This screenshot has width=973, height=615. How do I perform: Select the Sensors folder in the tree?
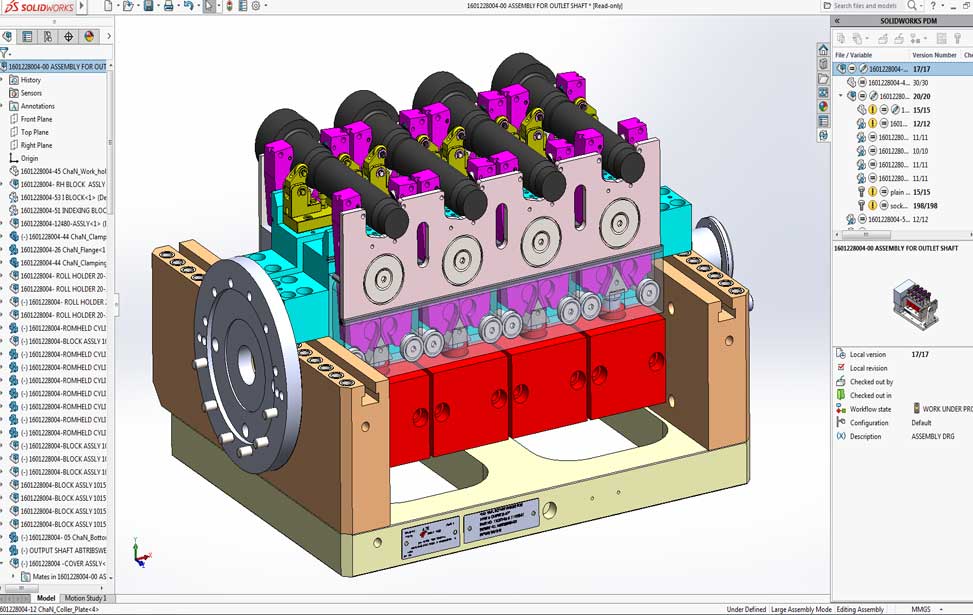point(31,93)
